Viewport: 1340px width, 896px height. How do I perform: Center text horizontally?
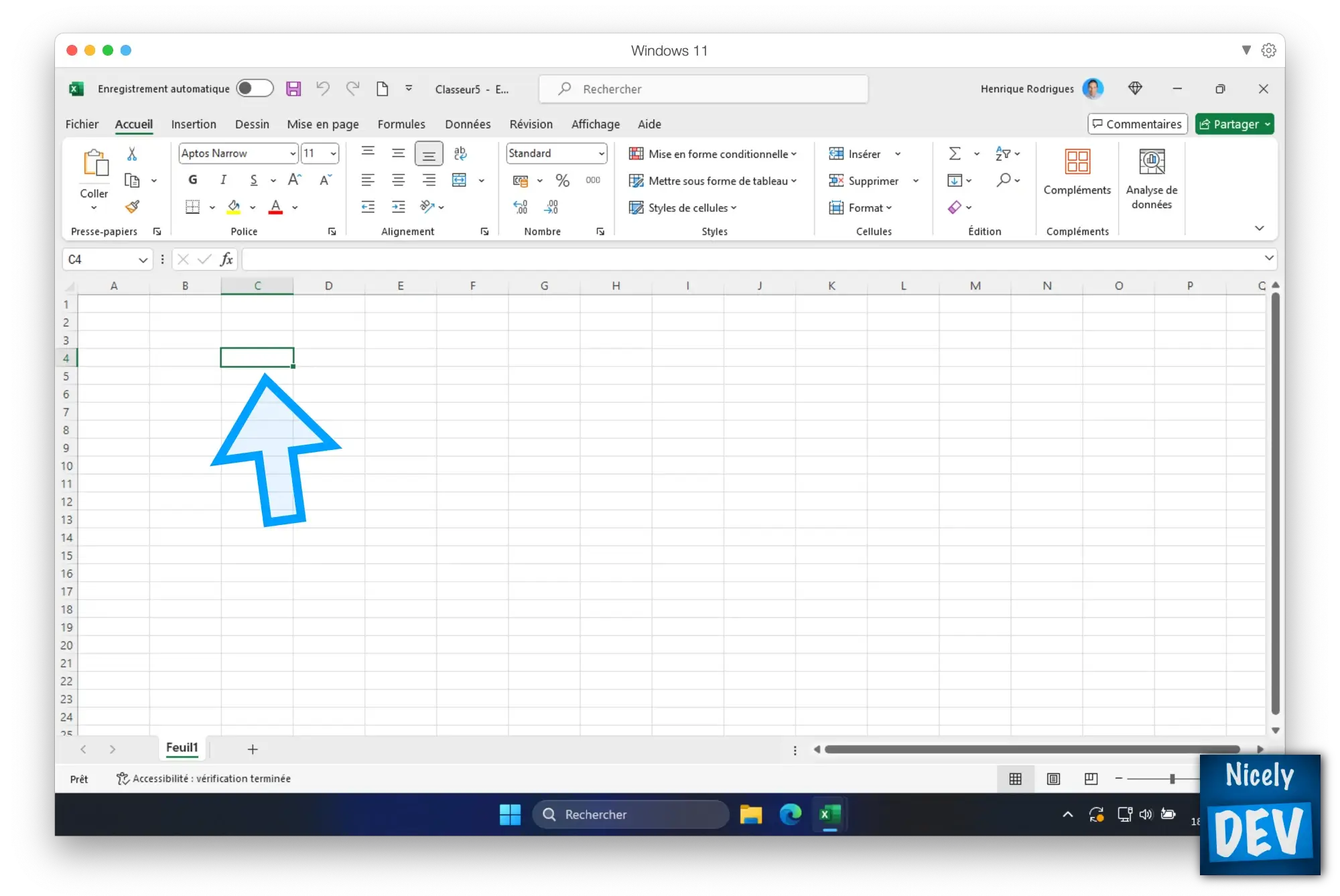tap(398, 179)
